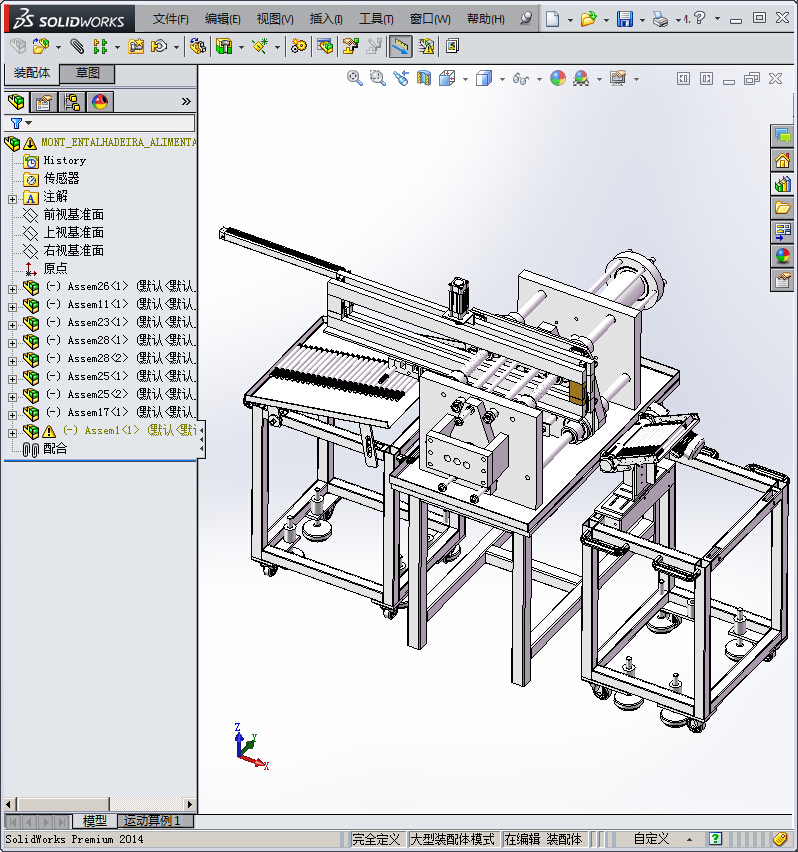This screenshot has width=798, height=852.
Task: Open the 工具(T) menu
Action: click(x=376, y=19)
